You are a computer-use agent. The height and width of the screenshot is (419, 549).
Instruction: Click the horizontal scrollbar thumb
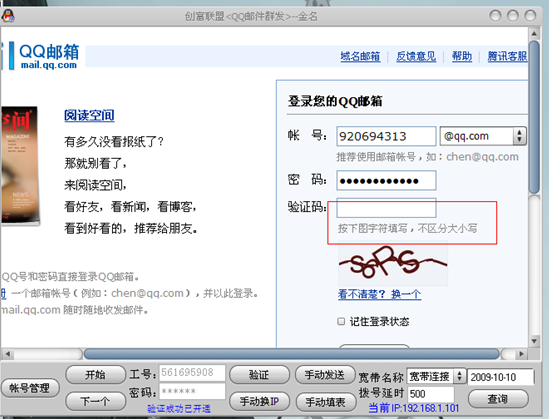point(291,354)
